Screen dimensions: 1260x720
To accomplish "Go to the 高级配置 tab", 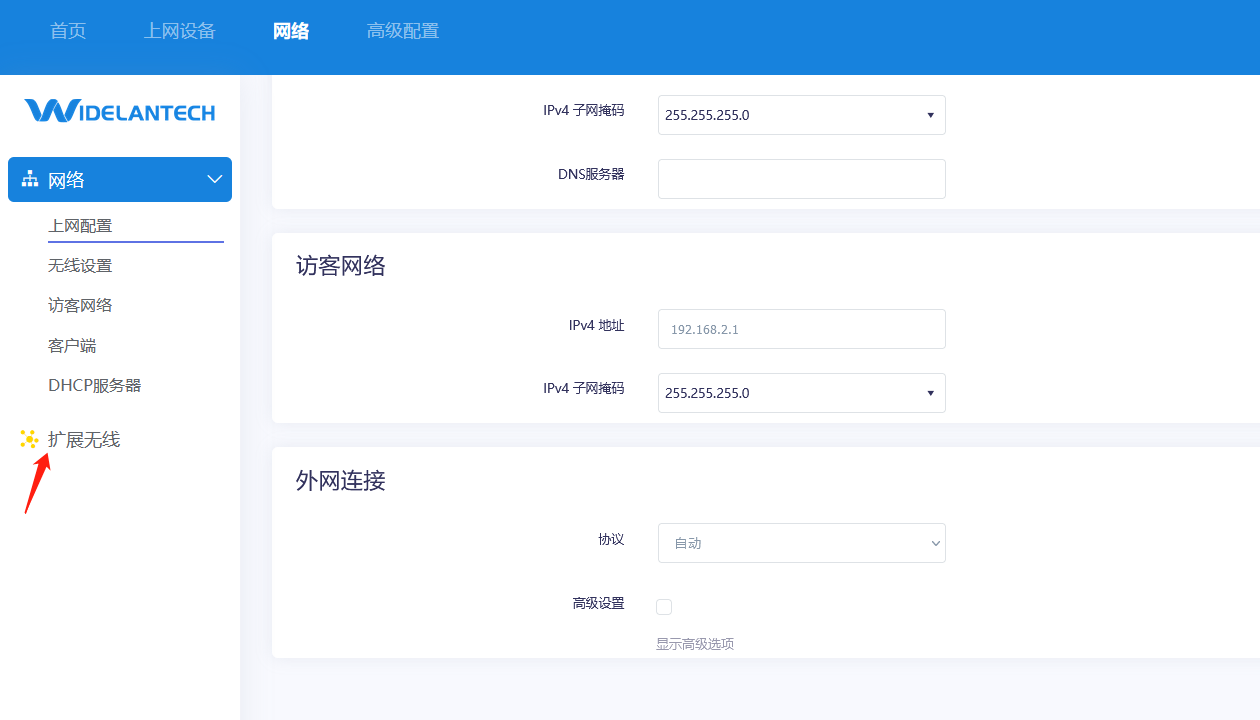I will point(403,31).
